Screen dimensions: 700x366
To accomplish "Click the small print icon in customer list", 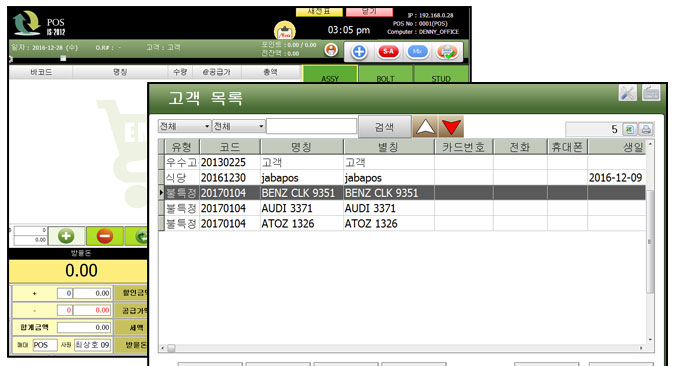I will click(x=646, y=129).
